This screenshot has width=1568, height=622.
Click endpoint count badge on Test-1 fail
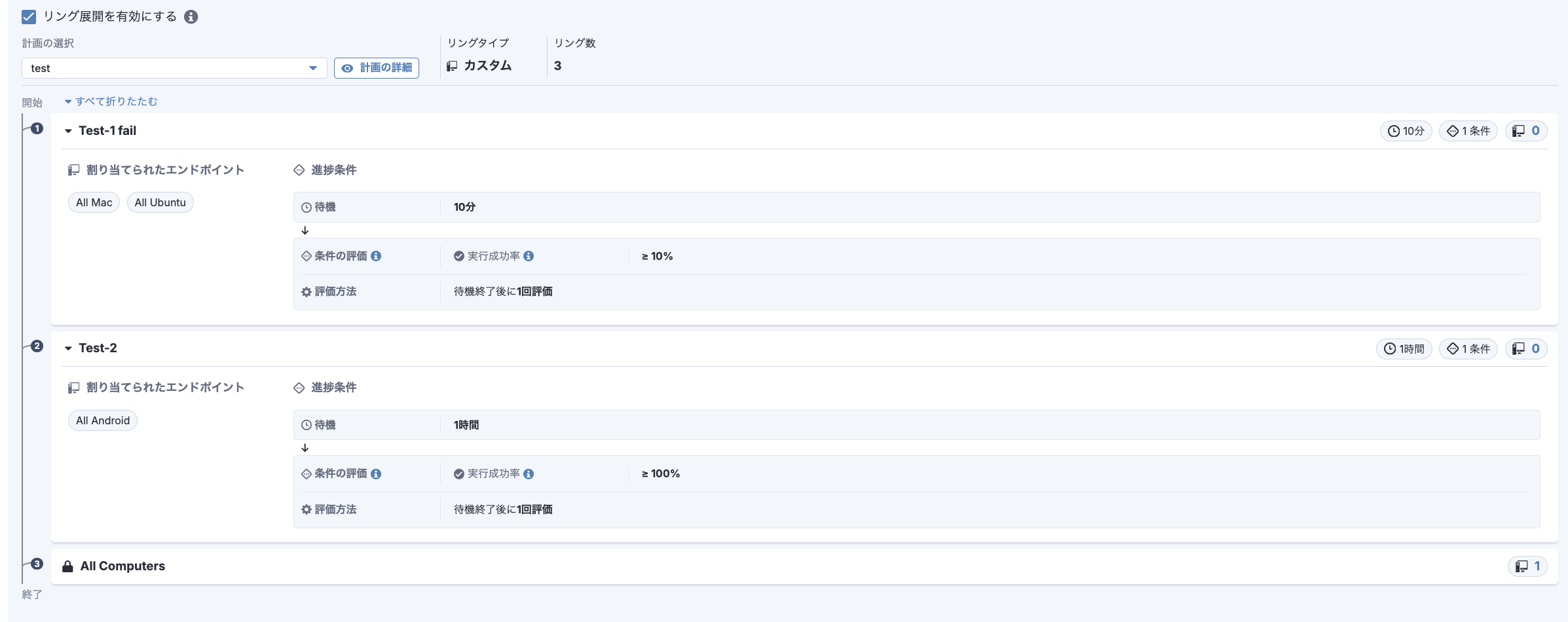coord(1525,131)
